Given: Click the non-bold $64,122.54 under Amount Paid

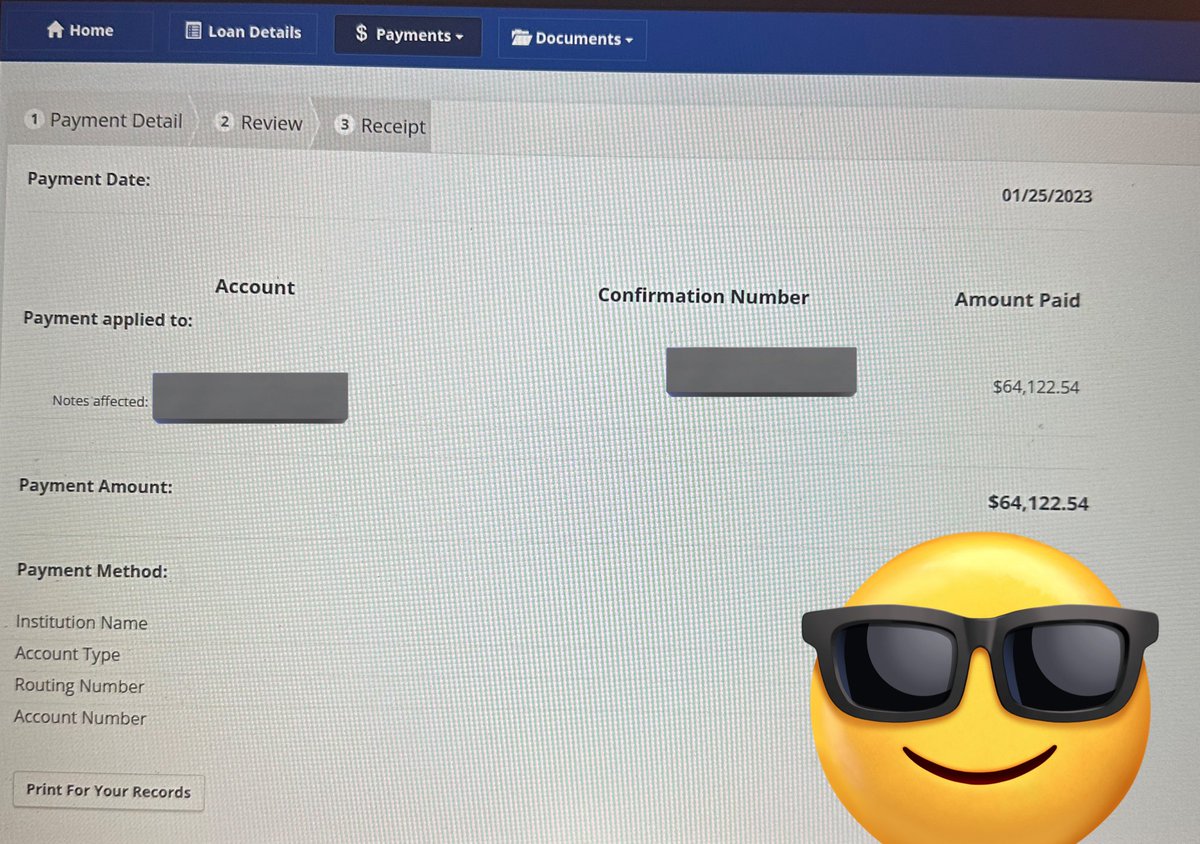Looking at the screenshot, I should [1036, 387].
